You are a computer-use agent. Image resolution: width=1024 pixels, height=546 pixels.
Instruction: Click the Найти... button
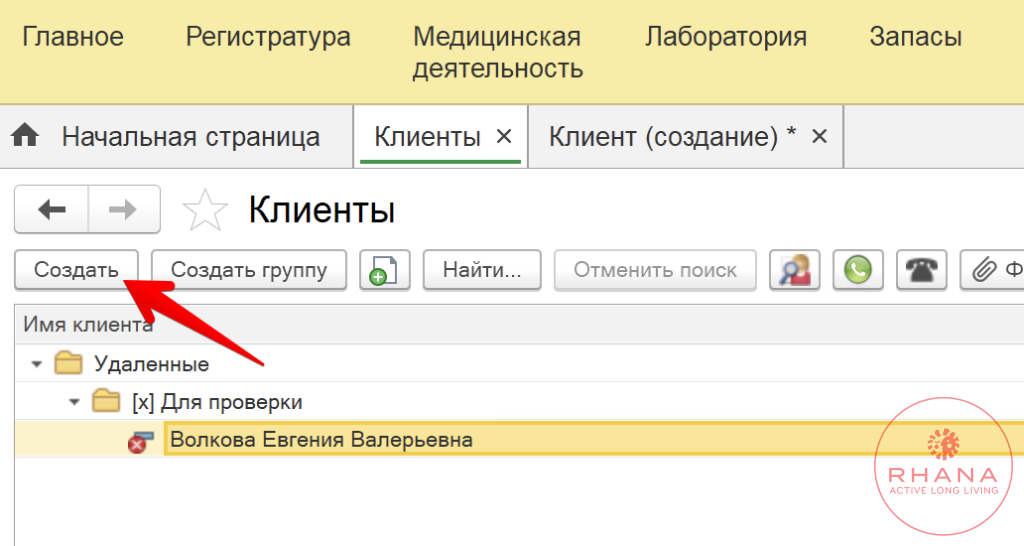[482, 270]
